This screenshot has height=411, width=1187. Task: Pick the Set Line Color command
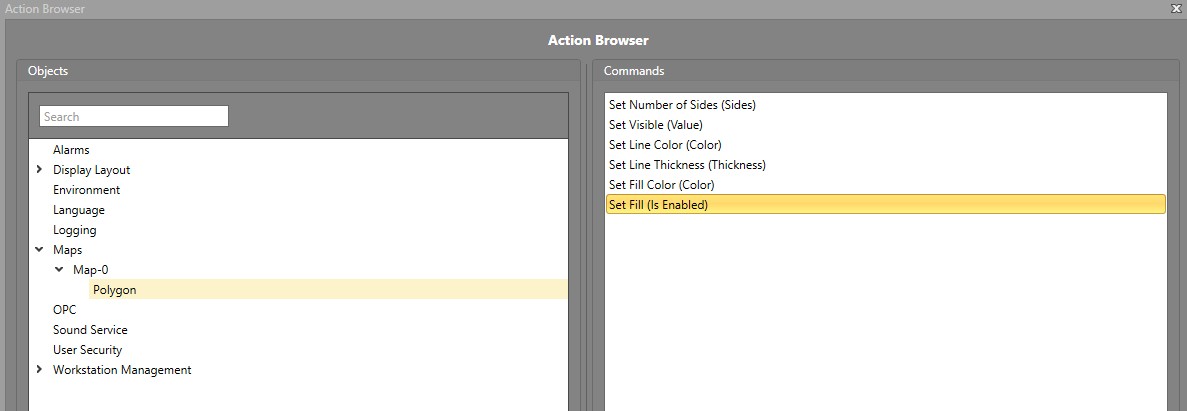[665, 145]
